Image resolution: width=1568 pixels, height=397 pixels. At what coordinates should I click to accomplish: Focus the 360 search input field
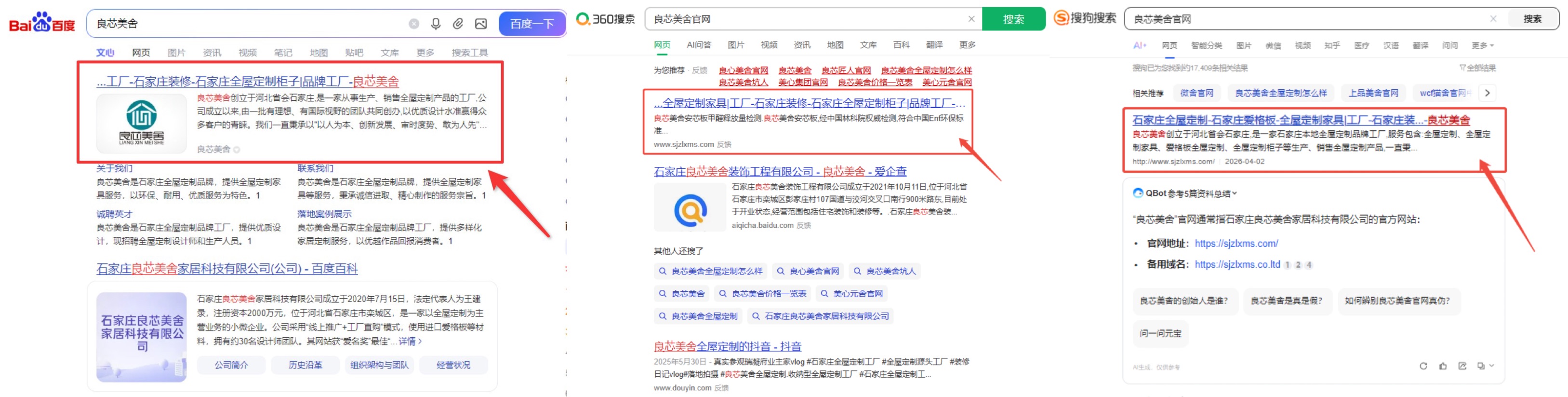point(808,19)
